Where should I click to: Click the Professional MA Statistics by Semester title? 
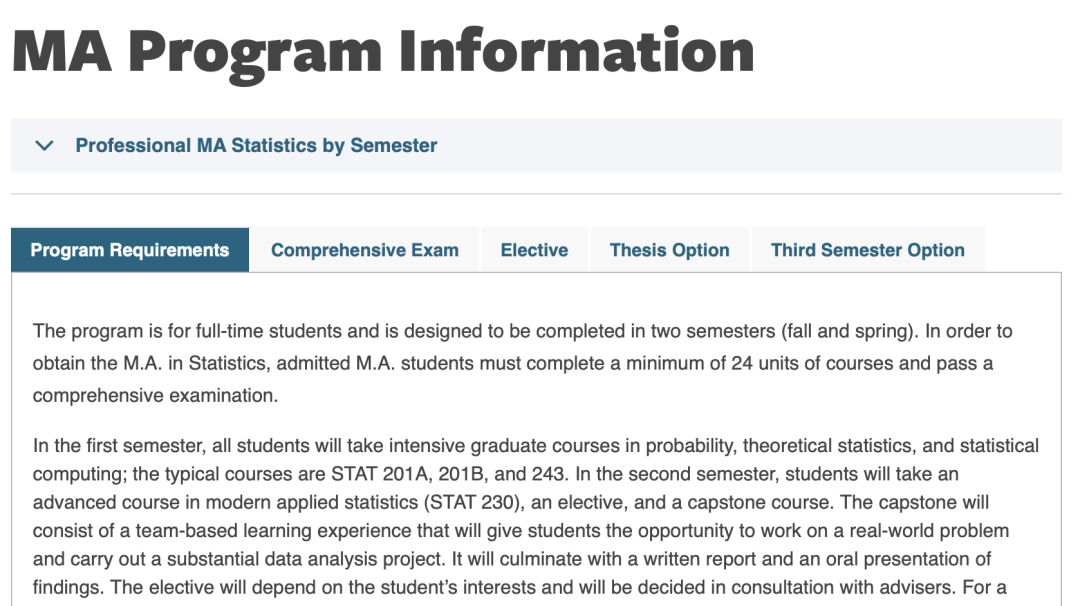256,146
